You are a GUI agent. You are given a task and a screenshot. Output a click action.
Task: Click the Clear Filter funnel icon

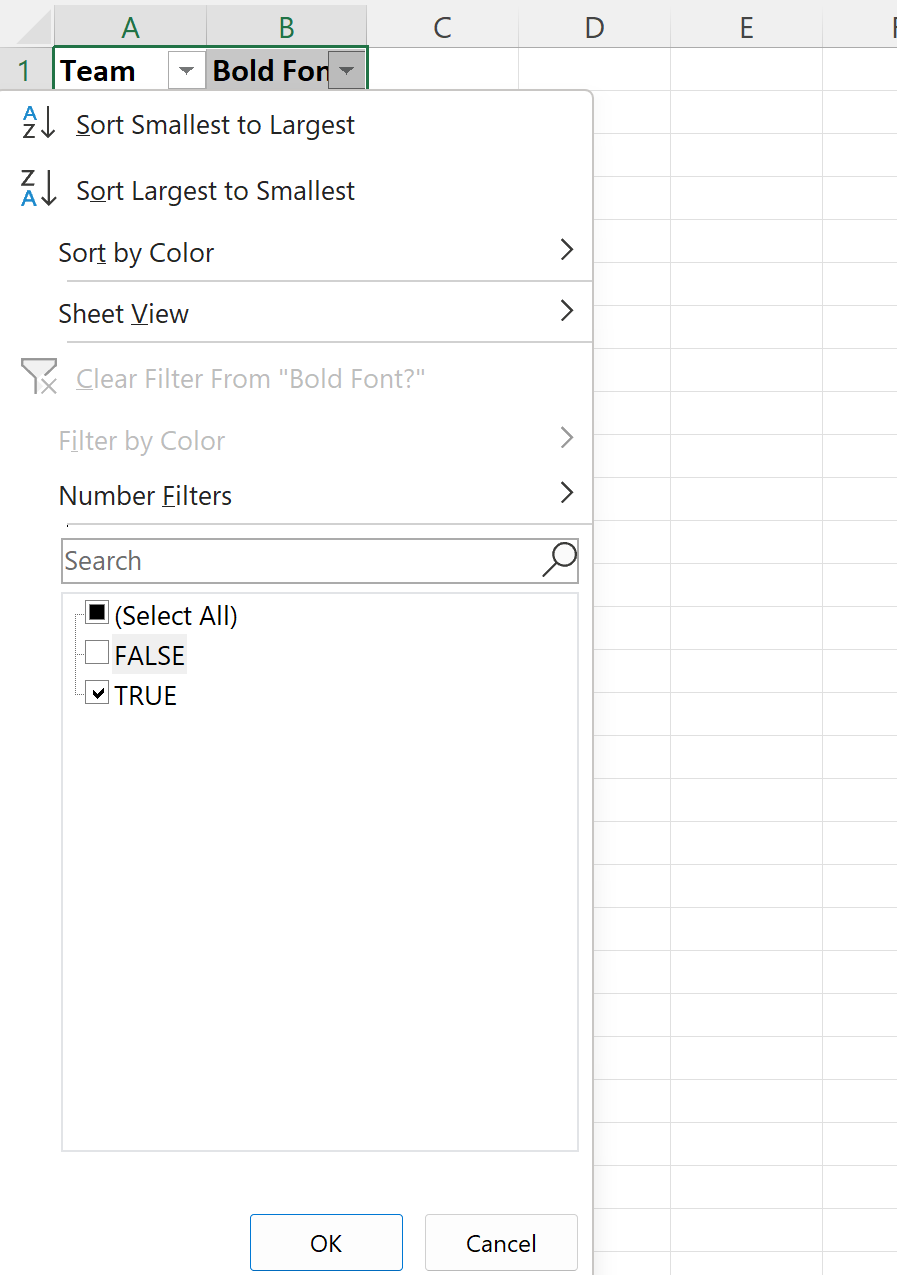[39, 377]
